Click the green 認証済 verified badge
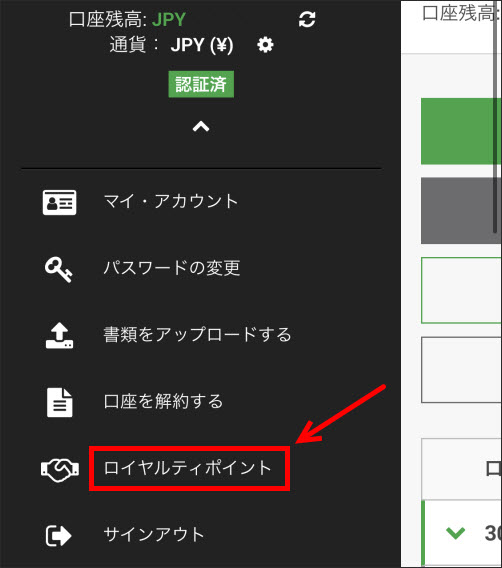 click(201, 84)
